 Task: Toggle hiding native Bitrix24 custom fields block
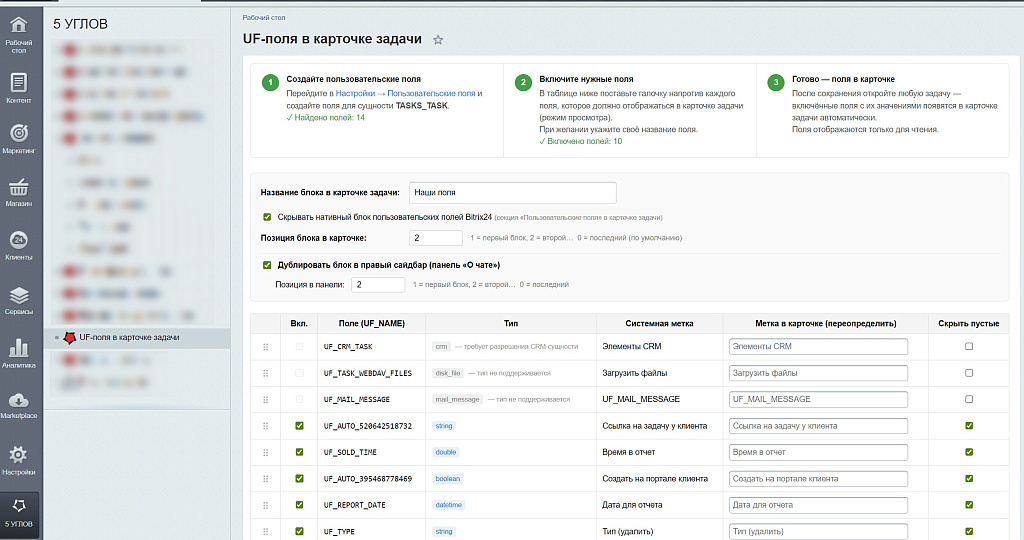pos(267,216)
